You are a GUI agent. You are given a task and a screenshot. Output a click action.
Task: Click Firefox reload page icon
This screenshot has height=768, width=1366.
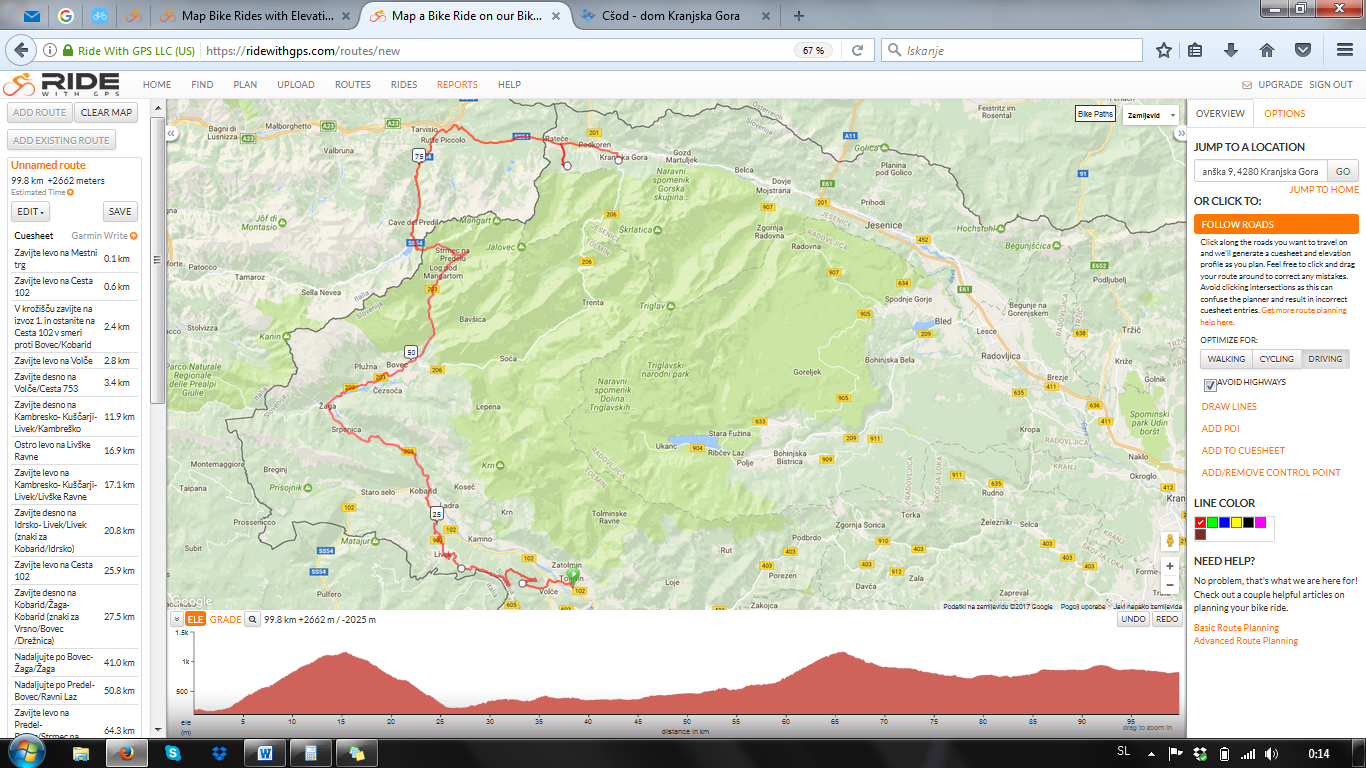pyautogui.click(x=857, y=50)
